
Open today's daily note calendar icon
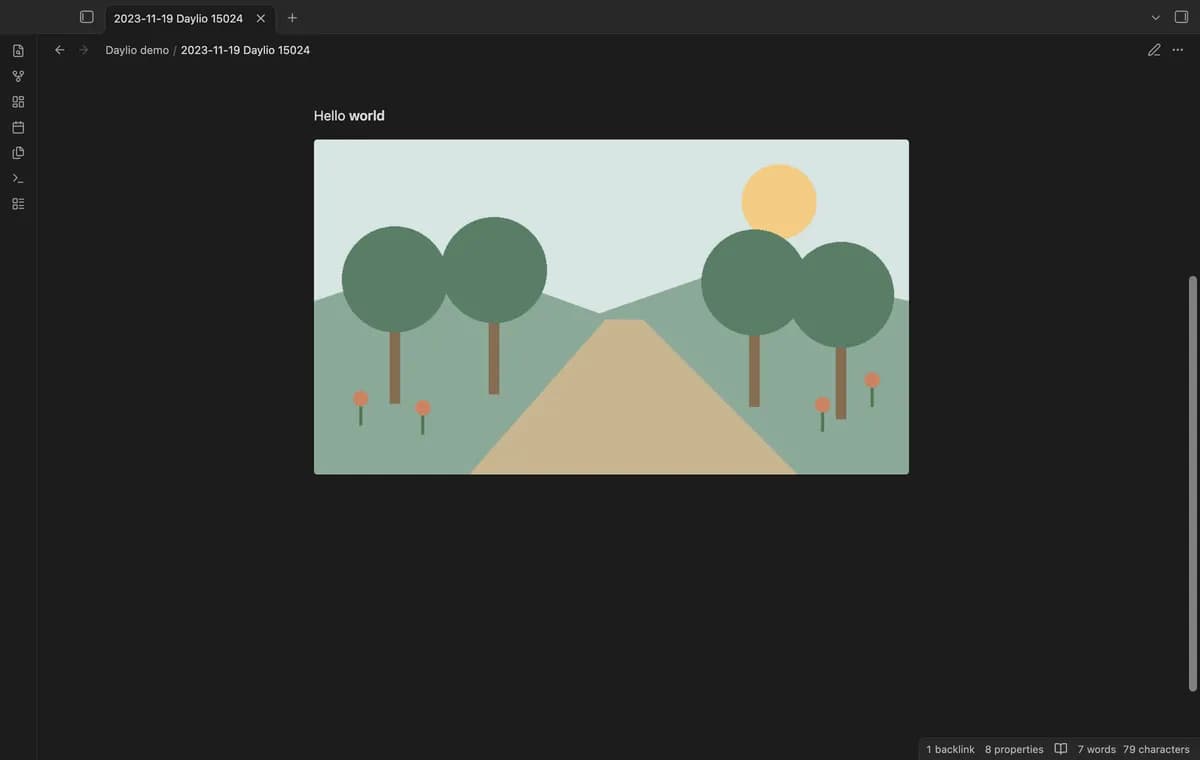tap(18, 127)
